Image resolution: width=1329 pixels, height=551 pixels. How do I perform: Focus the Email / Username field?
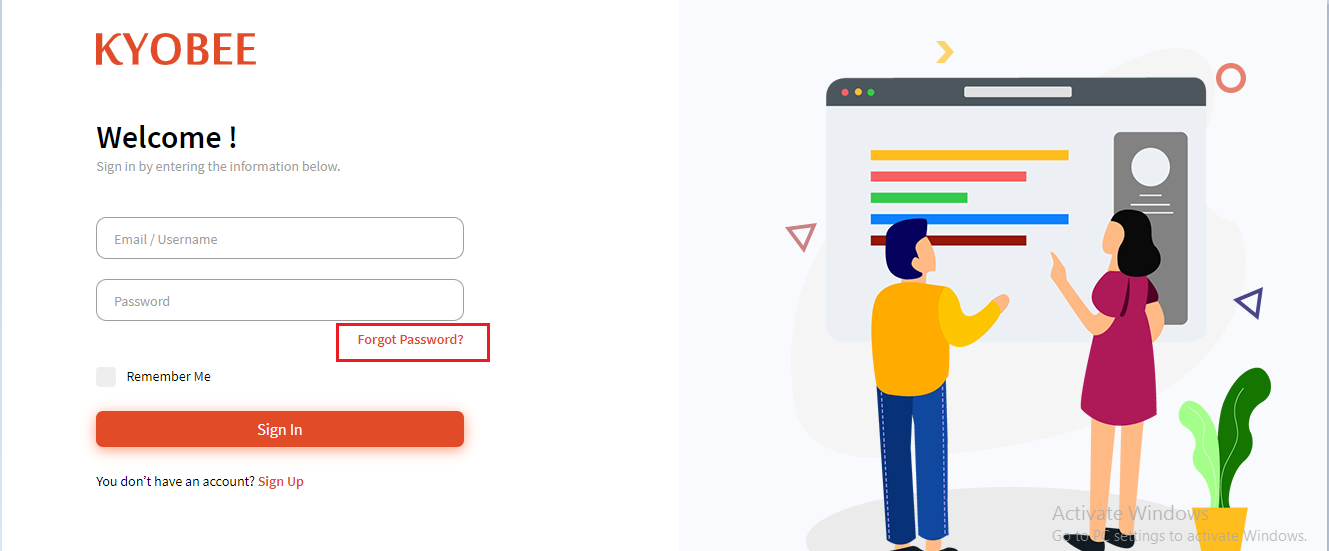(280, 238)
